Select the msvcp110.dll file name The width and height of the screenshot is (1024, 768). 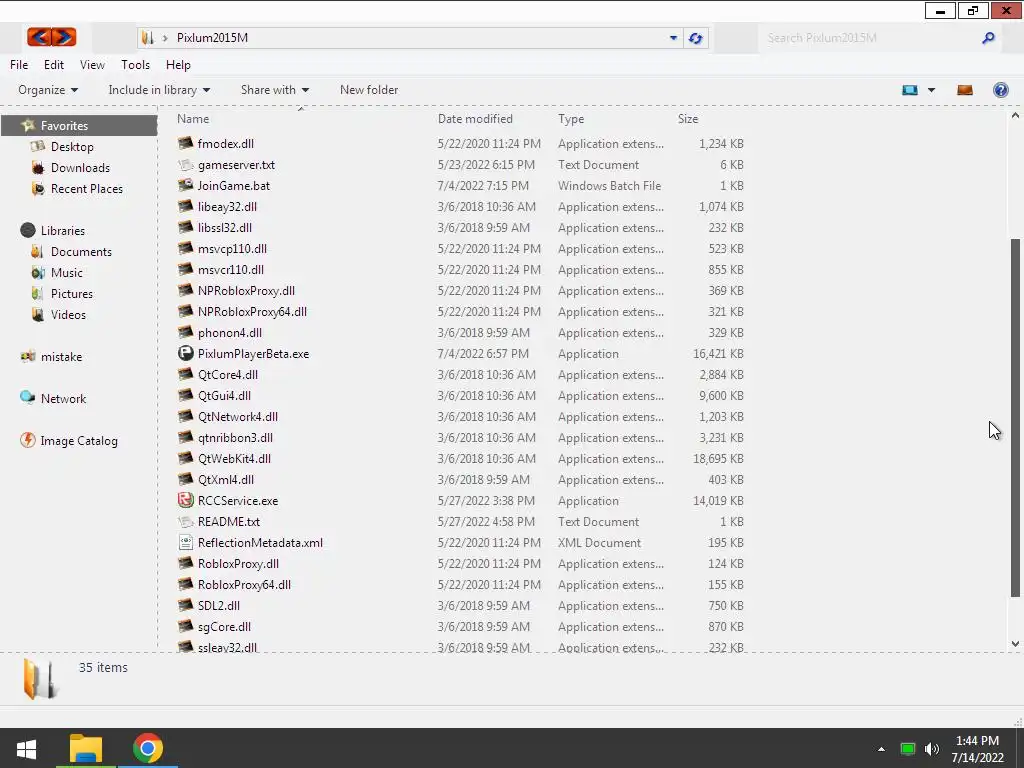tap(232, 248)
